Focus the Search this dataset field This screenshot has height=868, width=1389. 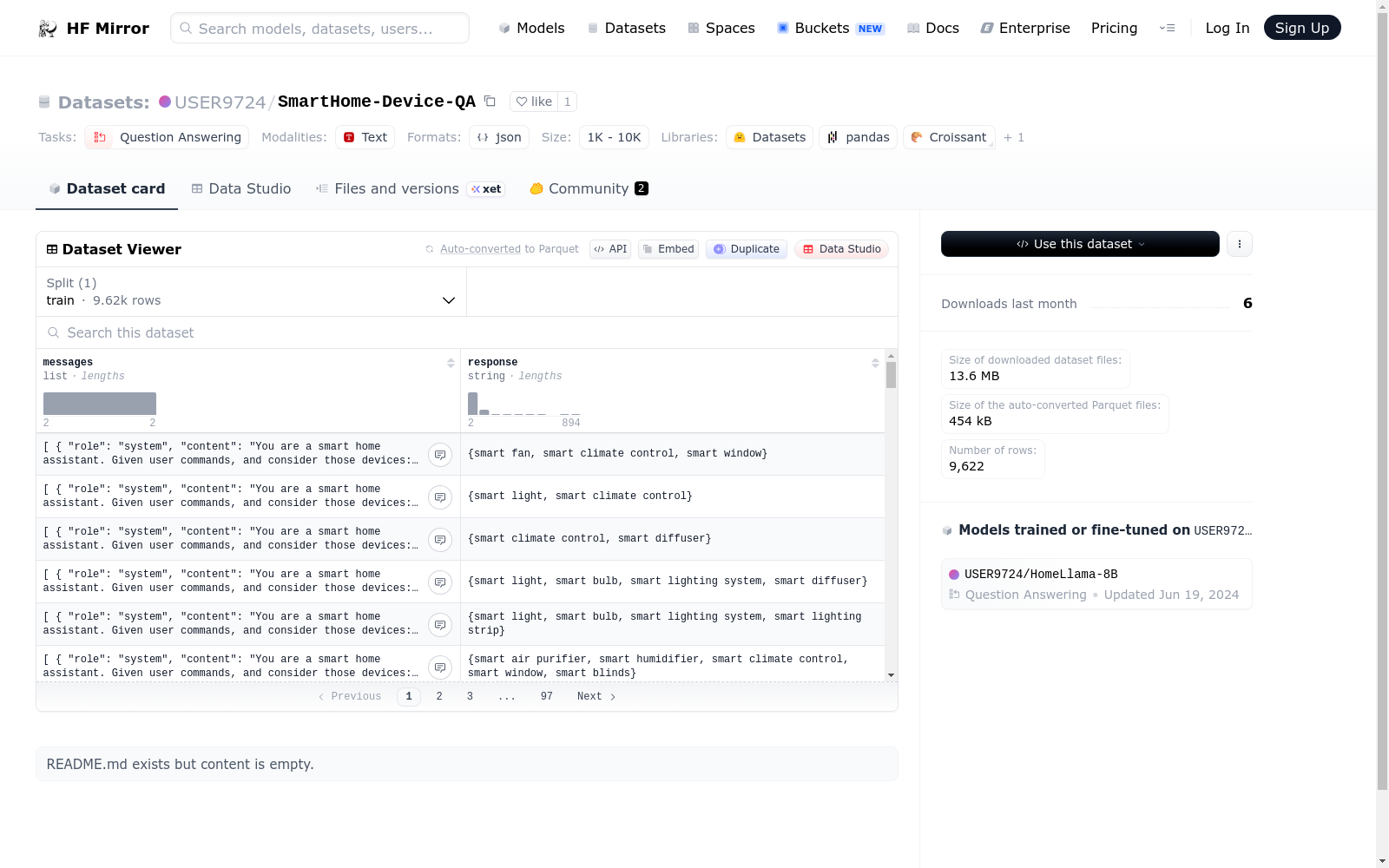click(x=467, y=332)
